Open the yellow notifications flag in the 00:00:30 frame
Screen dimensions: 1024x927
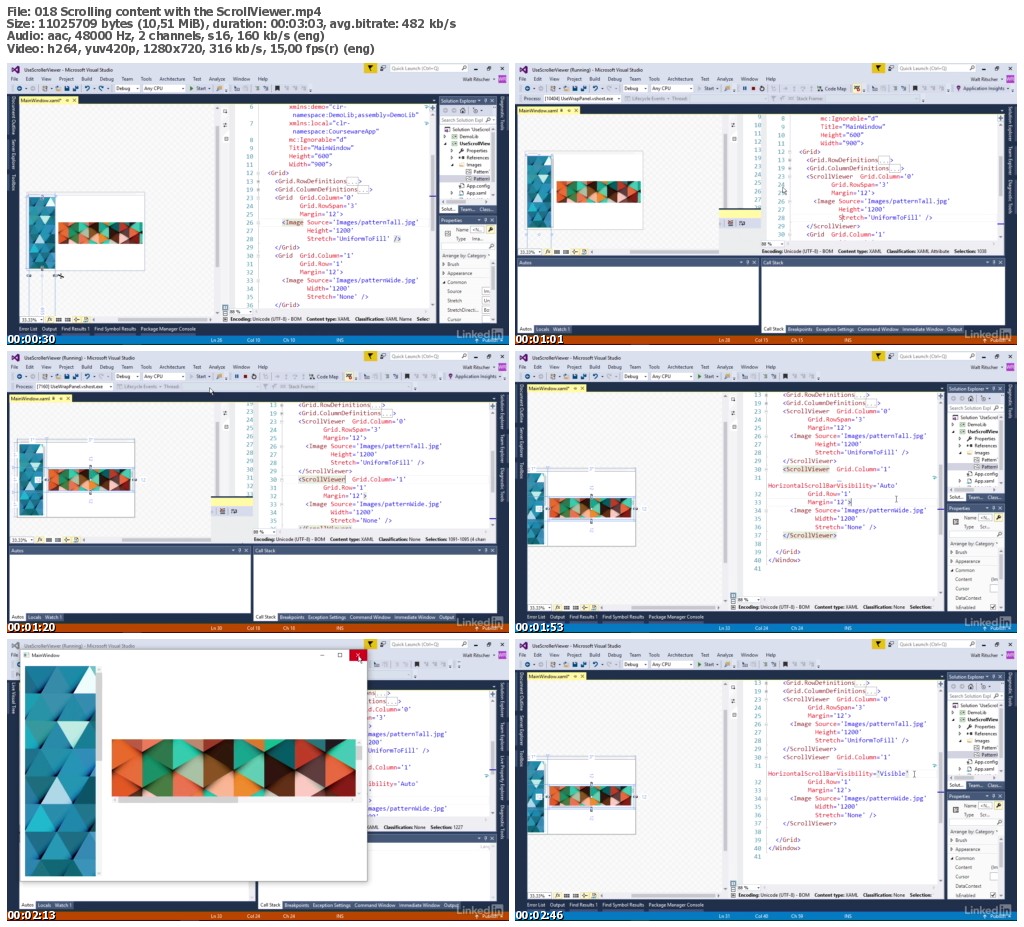[370, 68]
